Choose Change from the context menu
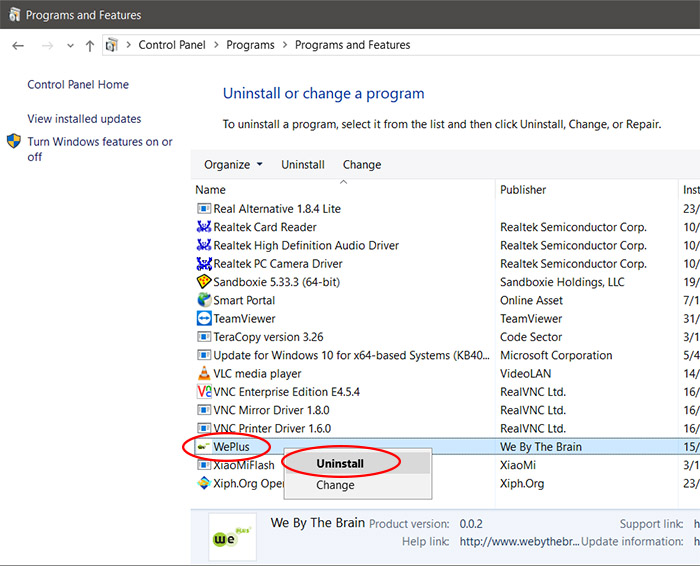Image resolution: width=700 pixels, height=566 pixels. click(x=335, y=485)
